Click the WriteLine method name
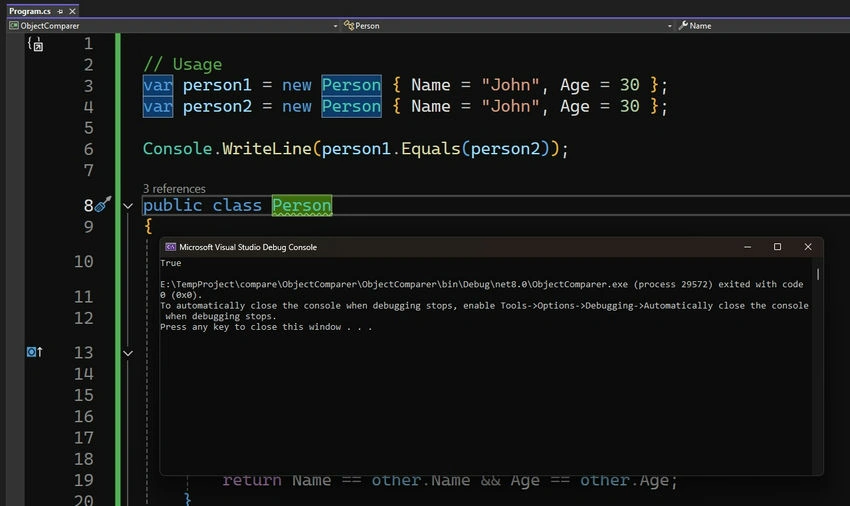 click(x=267, y=149)
